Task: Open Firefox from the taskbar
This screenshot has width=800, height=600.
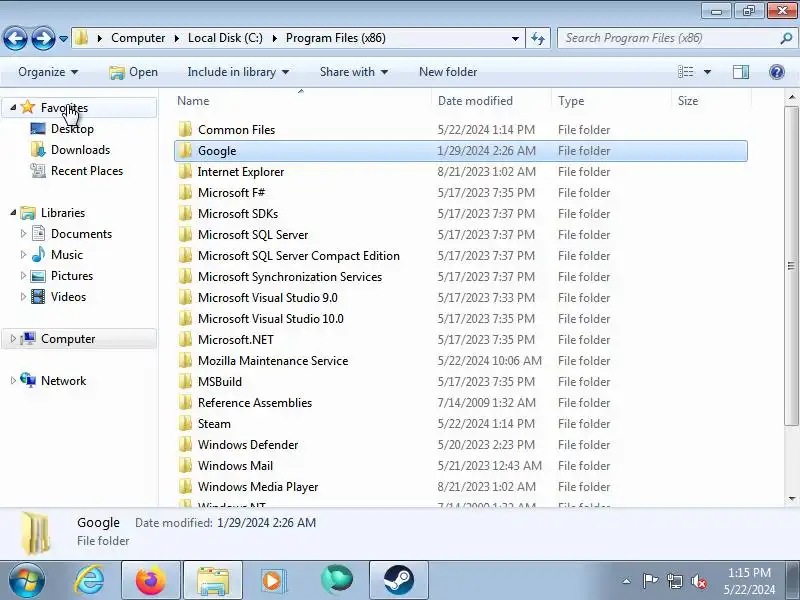Action: coord(151,580)
